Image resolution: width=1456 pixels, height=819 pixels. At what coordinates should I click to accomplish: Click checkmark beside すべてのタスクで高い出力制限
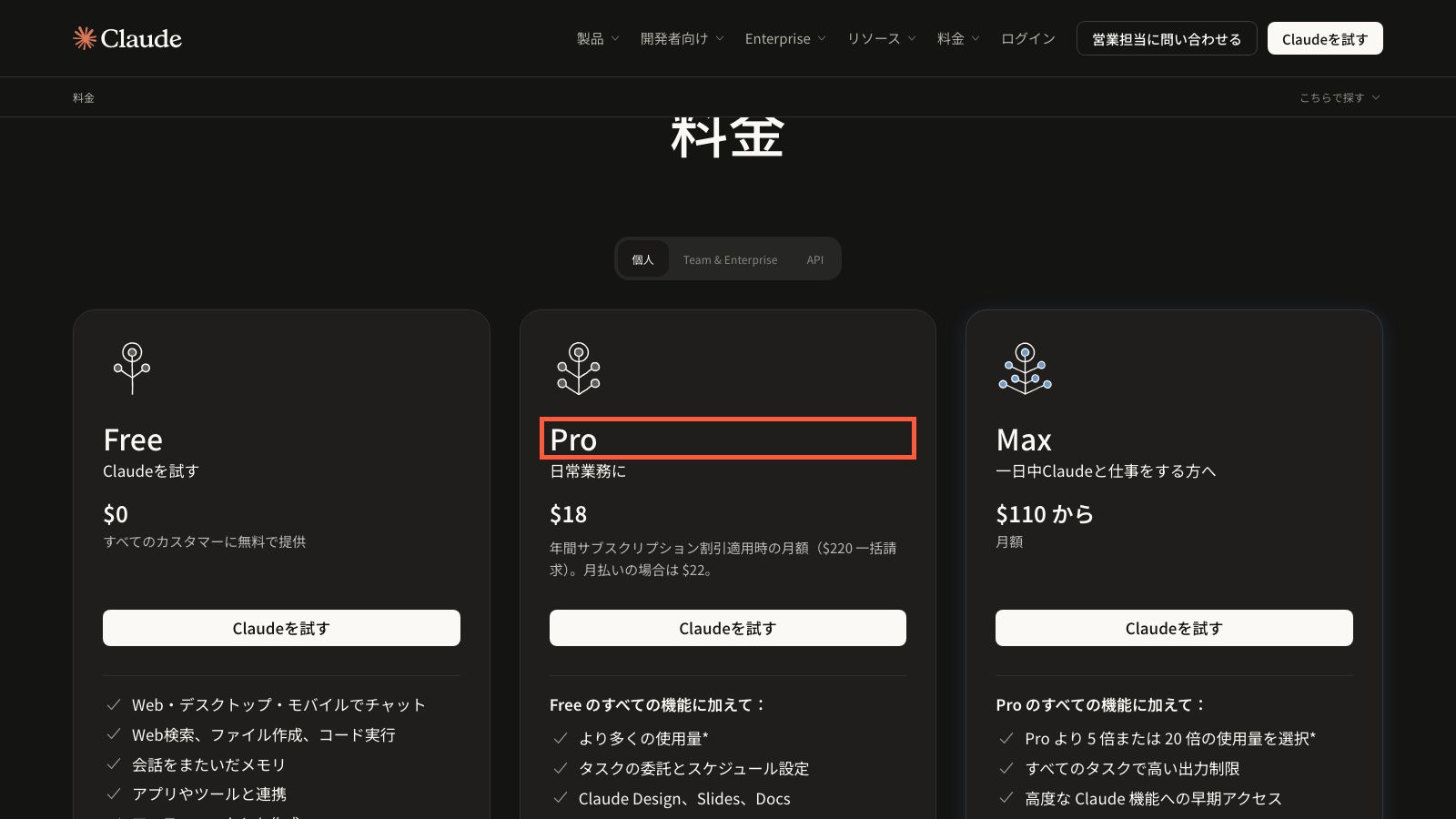click(1006, 768)
